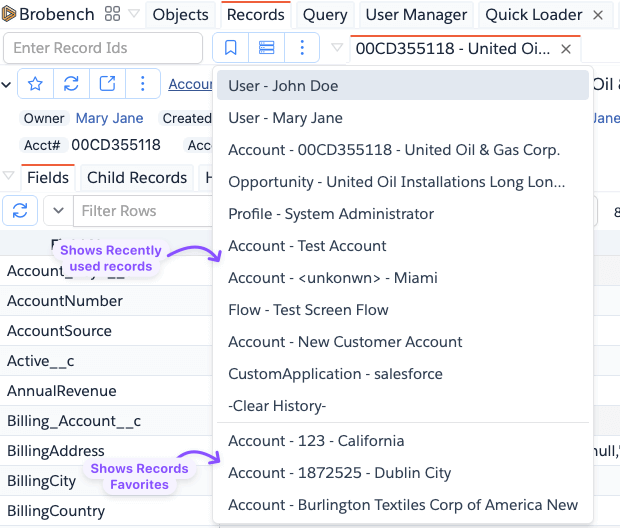Open Account - <unkonwn> - Miami entry
Screen dimensions: 620x528
tap(403, 278)
